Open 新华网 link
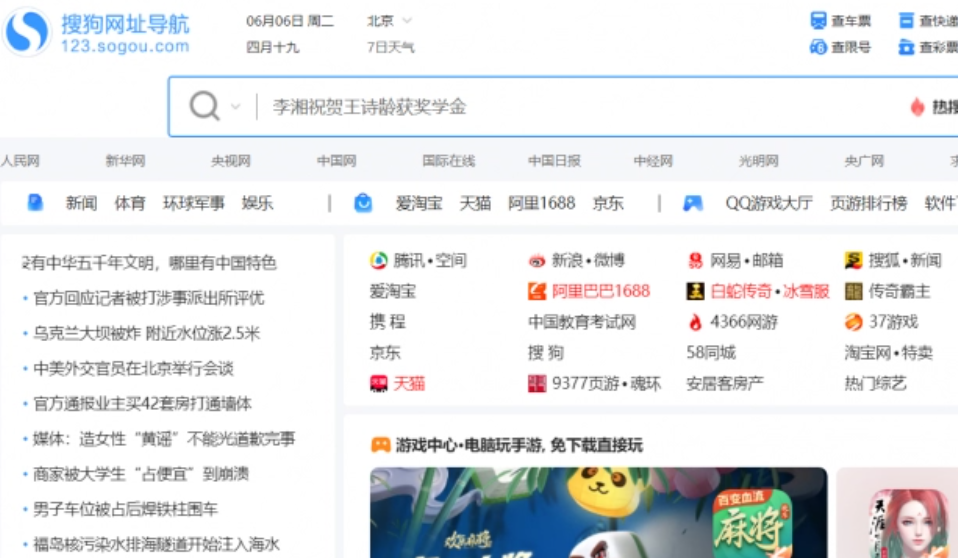Screen dimensions: 958x558 coord(125,161)
